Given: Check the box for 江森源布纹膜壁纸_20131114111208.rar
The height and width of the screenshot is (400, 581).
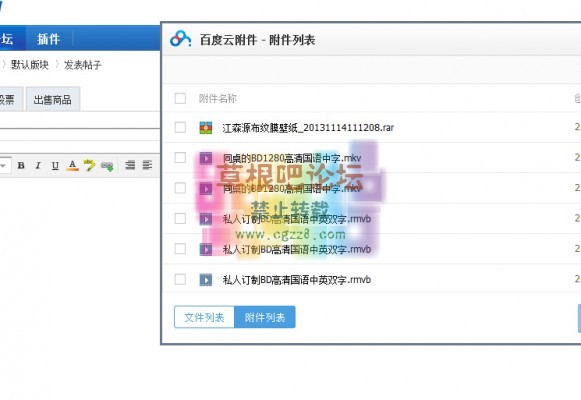Looking at the screenshot, I should tap(180, 127).
